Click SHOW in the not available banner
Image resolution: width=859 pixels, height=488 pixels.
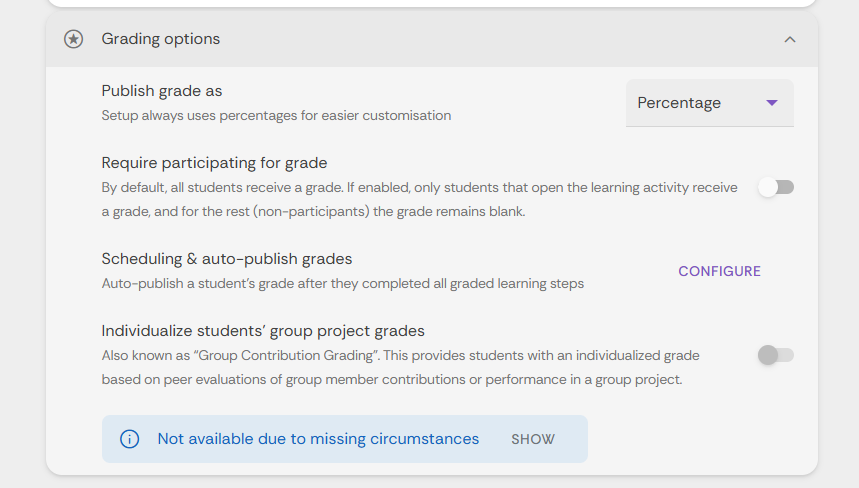[x=532, y=439]
